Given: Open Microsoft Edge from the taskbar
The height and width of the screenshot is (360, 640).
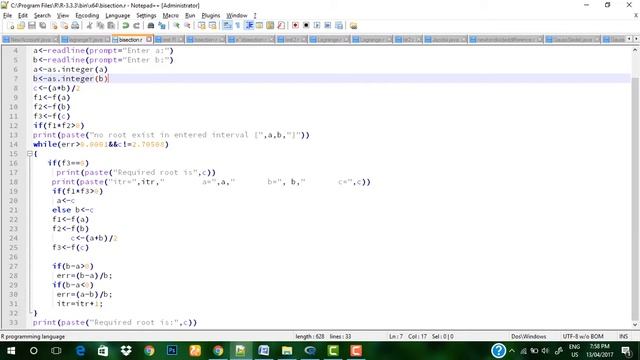Looking at the screenshot, I should (x=80, y=351).
